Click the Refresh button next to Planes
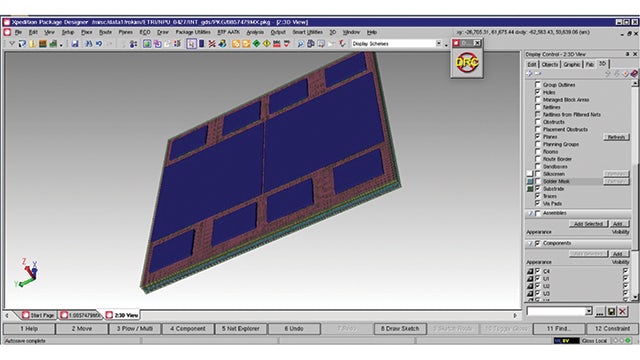 pyautogui.click(x=616, y=137)
